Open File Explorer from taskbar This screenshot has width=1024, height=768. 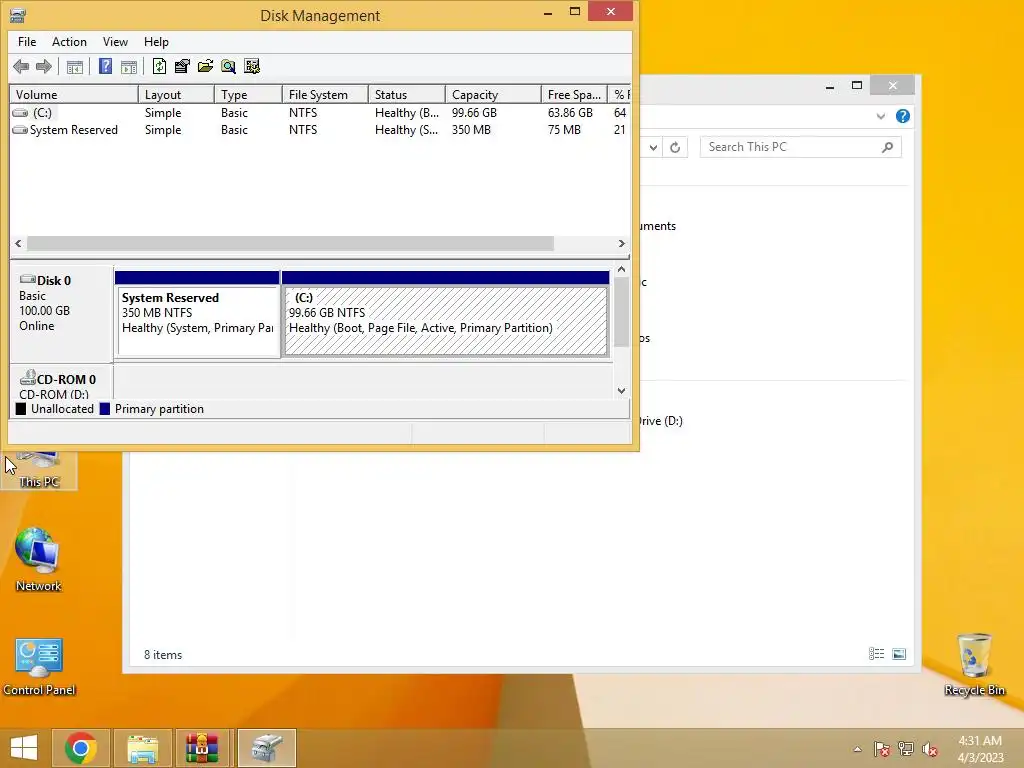click(x=143, y=748)
